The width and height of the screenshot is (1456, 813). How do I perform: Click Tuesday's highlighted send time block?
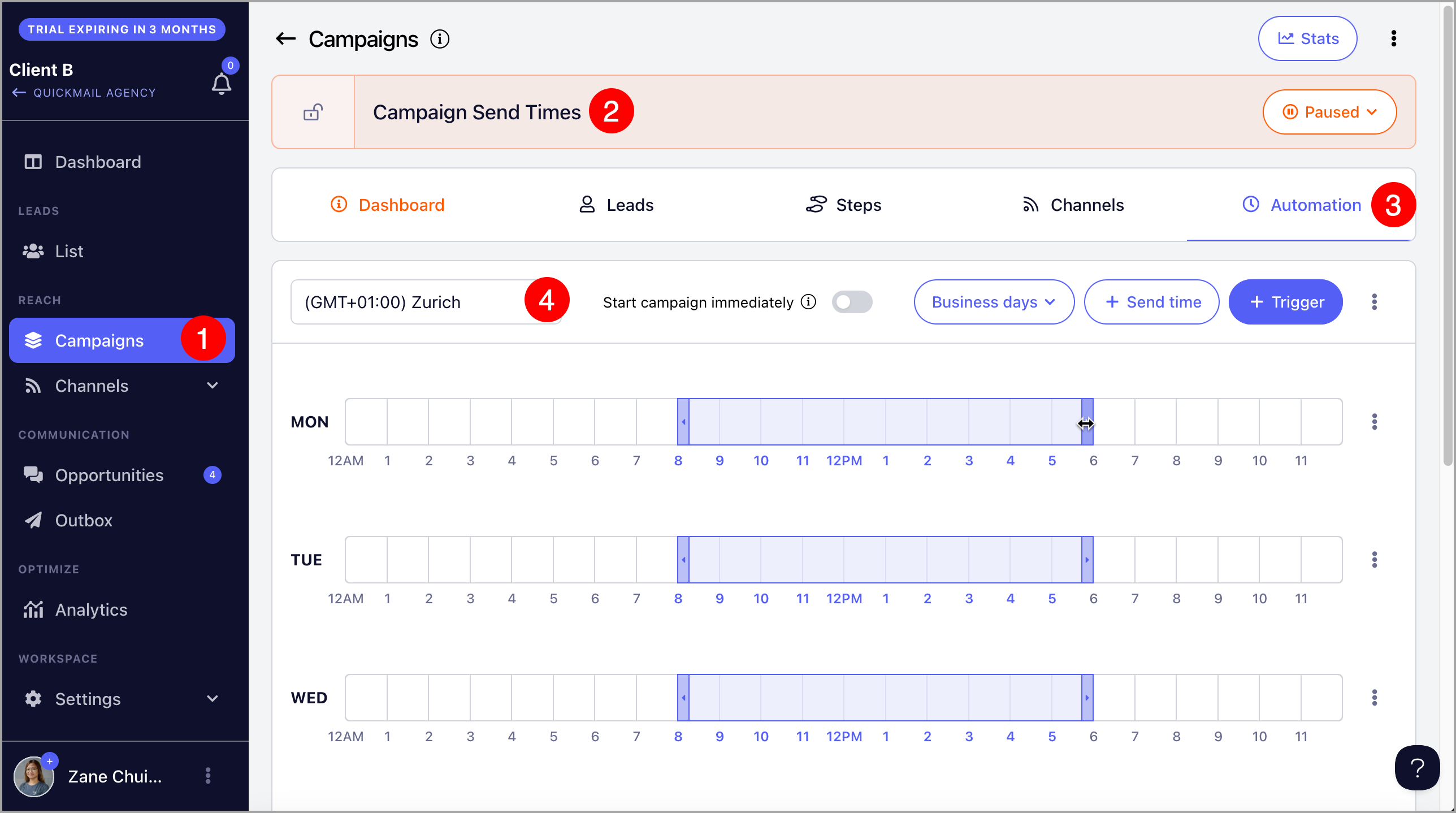[x=885, y=560]
